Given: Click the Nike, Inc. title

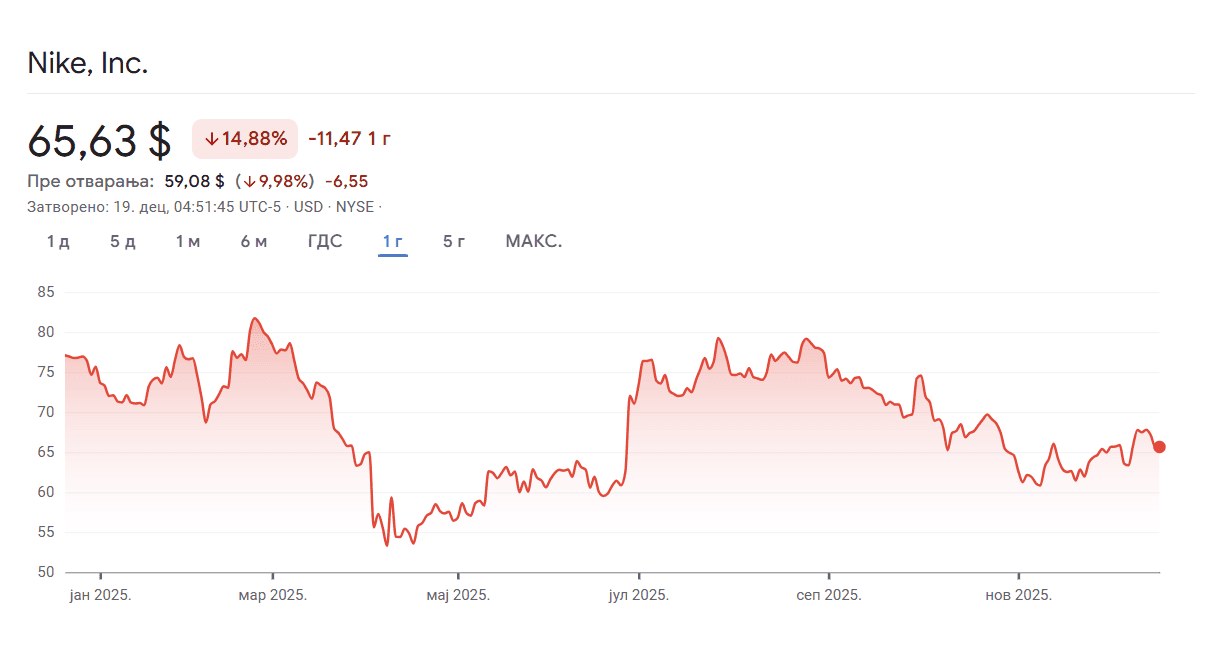Looking at the screenshot, I should click(88, 64).
